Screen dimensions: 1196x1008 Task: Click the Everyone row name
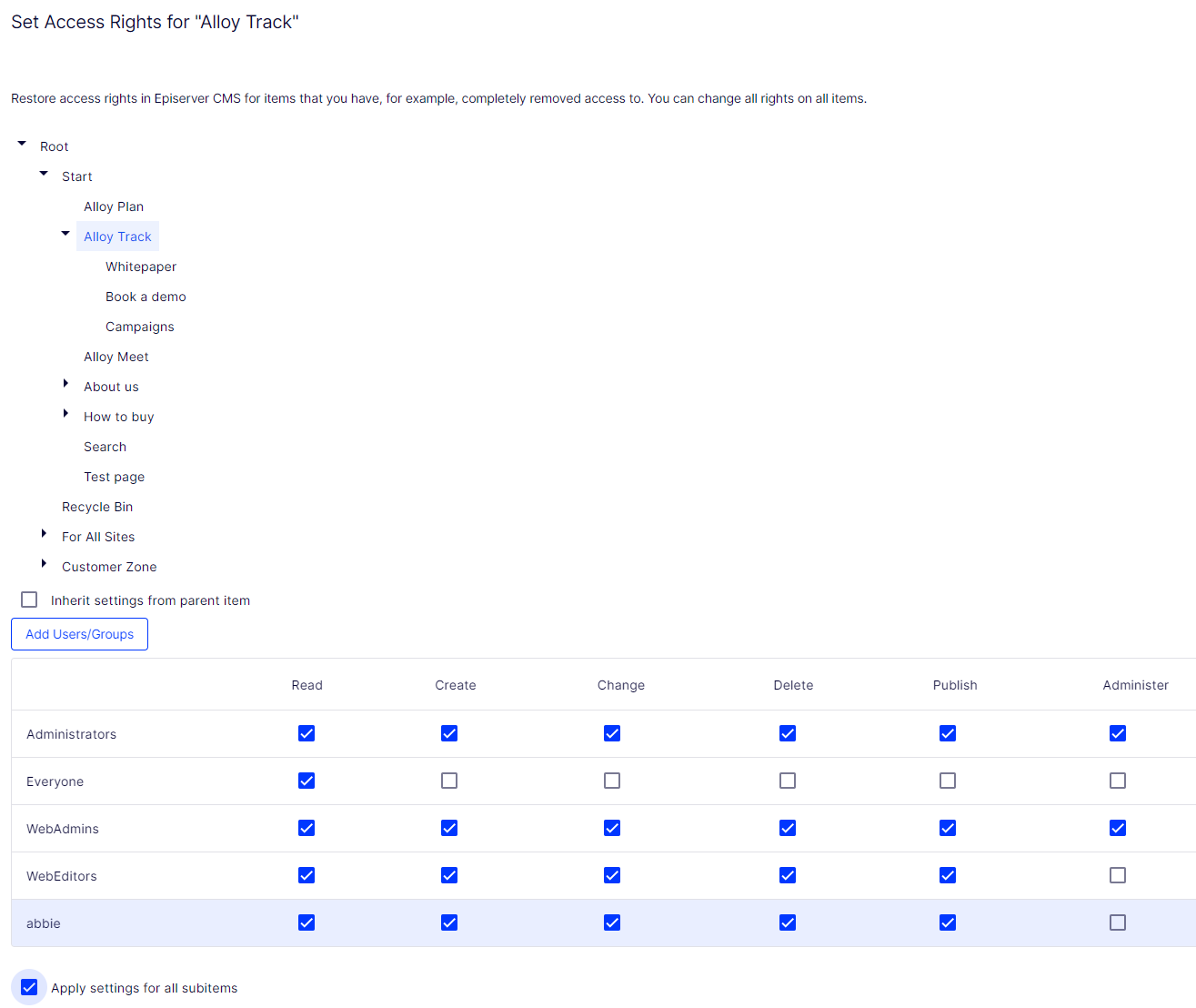[x=55, y=781]
